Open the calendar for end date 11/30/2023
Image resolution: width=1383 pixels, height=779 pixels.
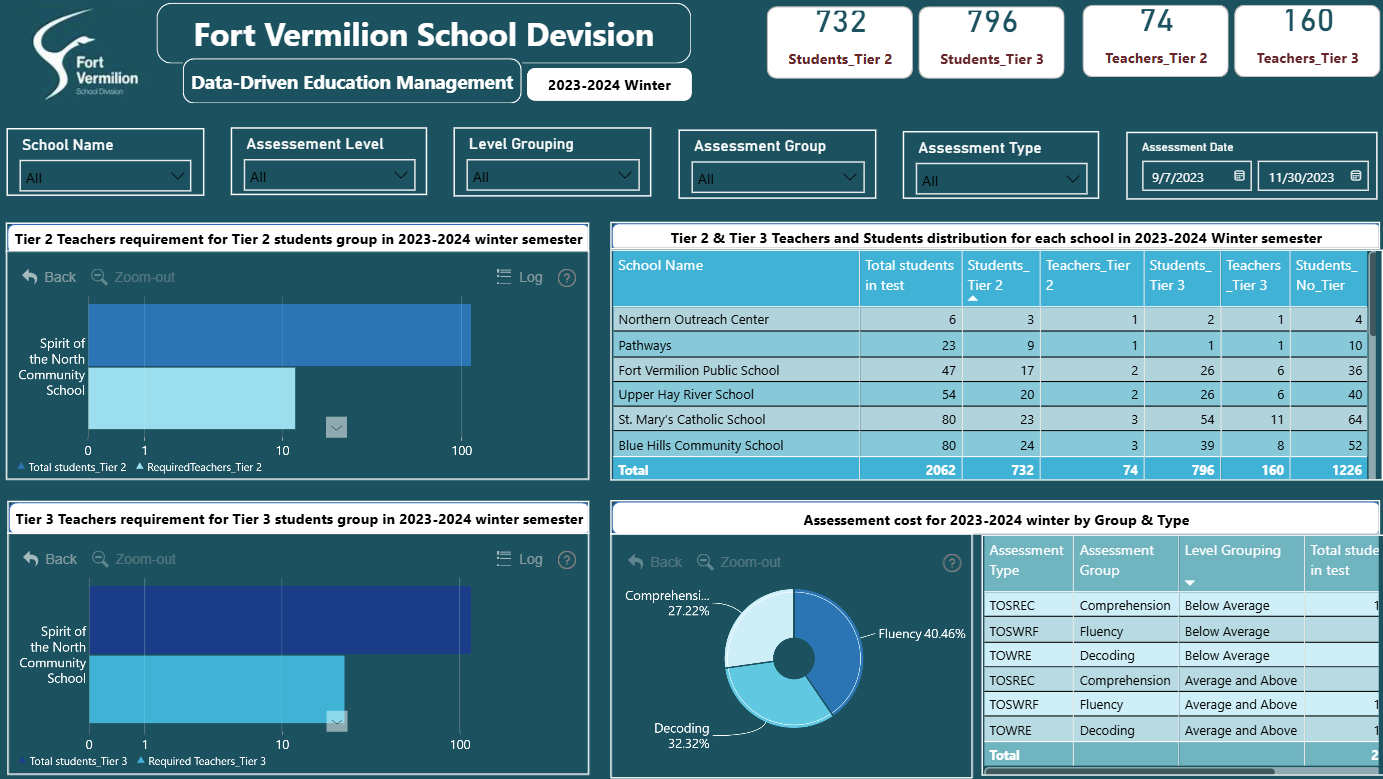(x=1356, y=176)
